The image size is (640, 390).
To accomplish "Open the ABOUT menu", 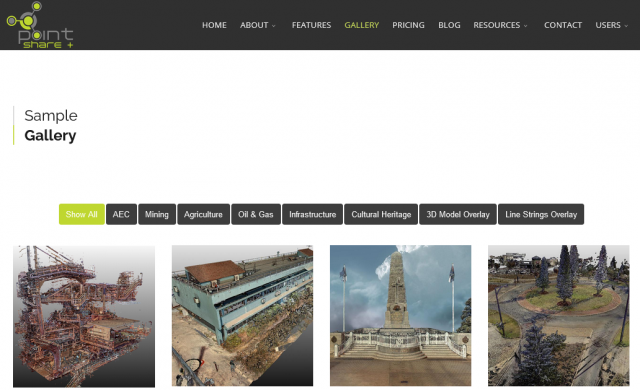I will [x=254, y=25].
